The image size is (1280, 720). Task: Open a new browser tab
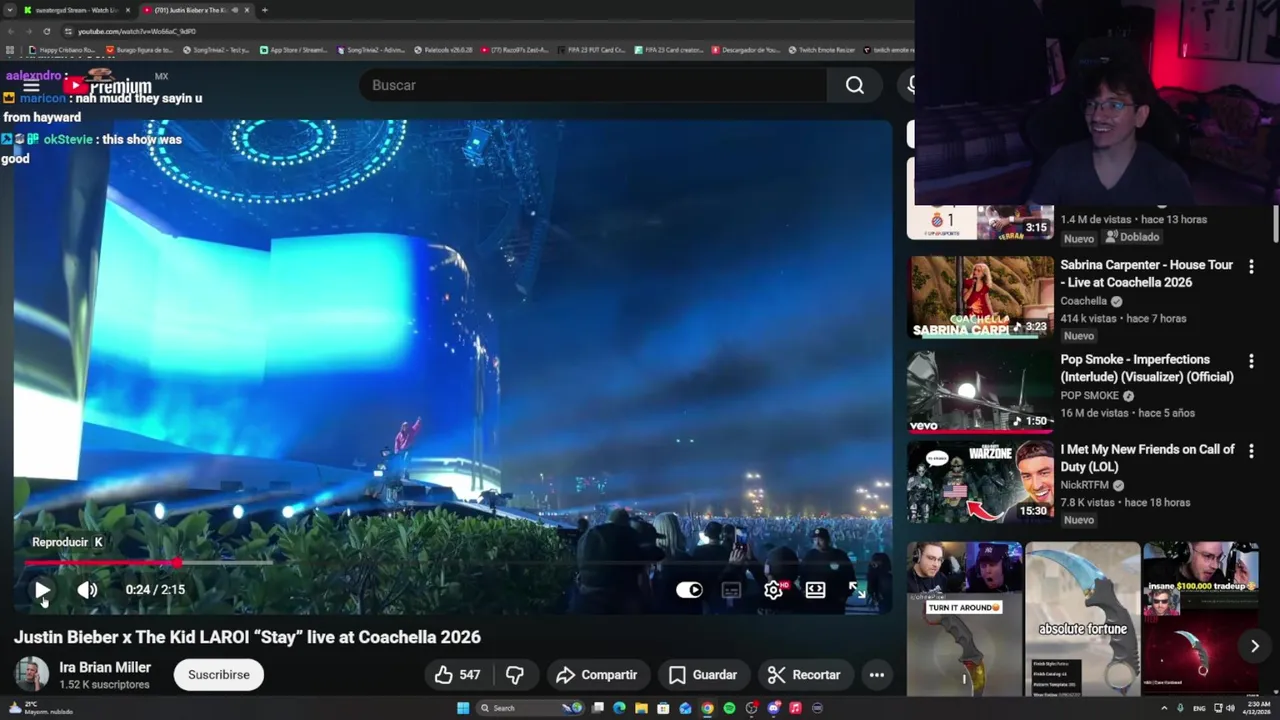[265, 10]
